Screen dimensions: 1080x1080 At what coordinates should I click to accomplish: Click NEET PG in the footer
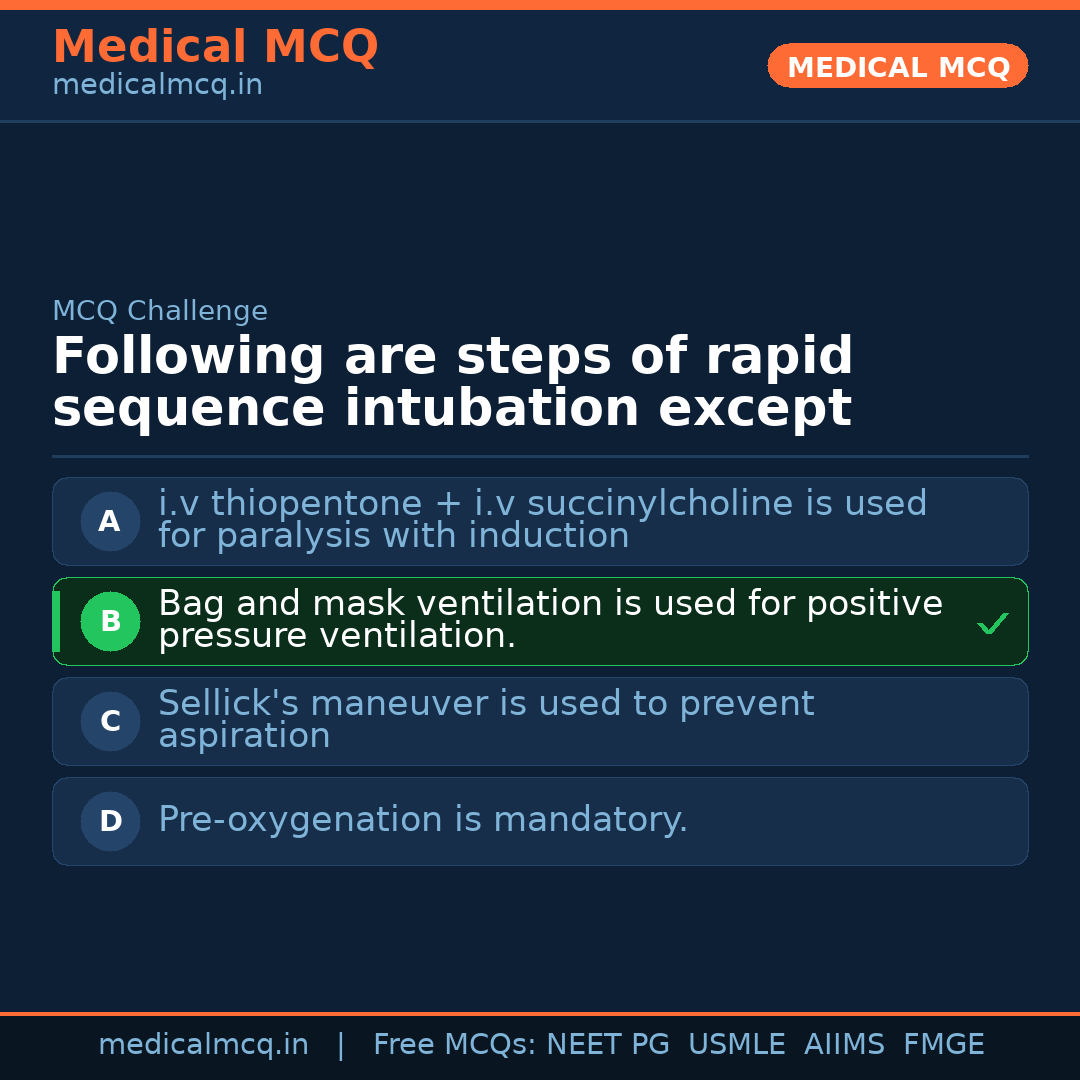(608, 1045)
